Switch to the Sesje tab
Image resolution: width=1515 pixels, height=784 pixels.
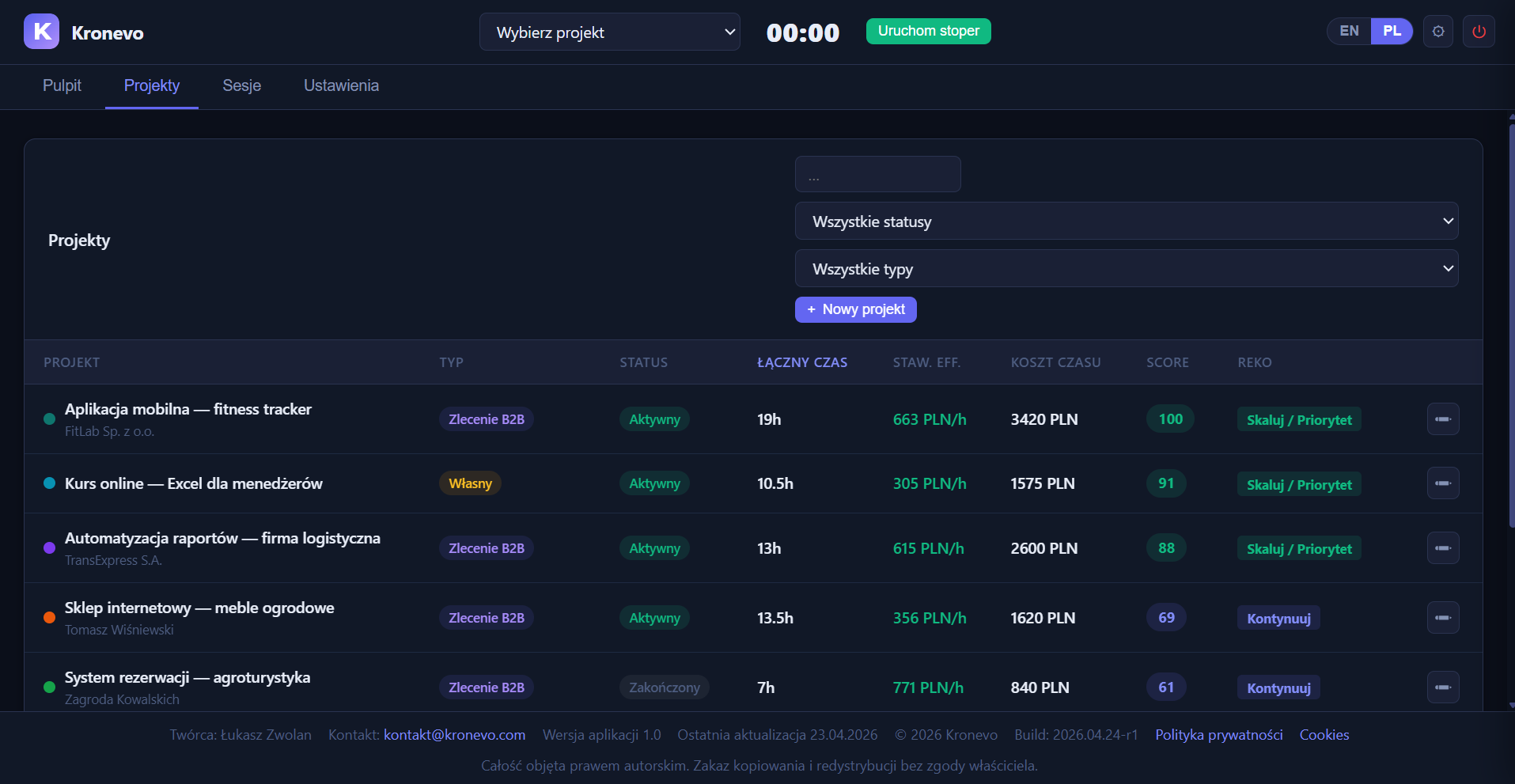(241, 85)
